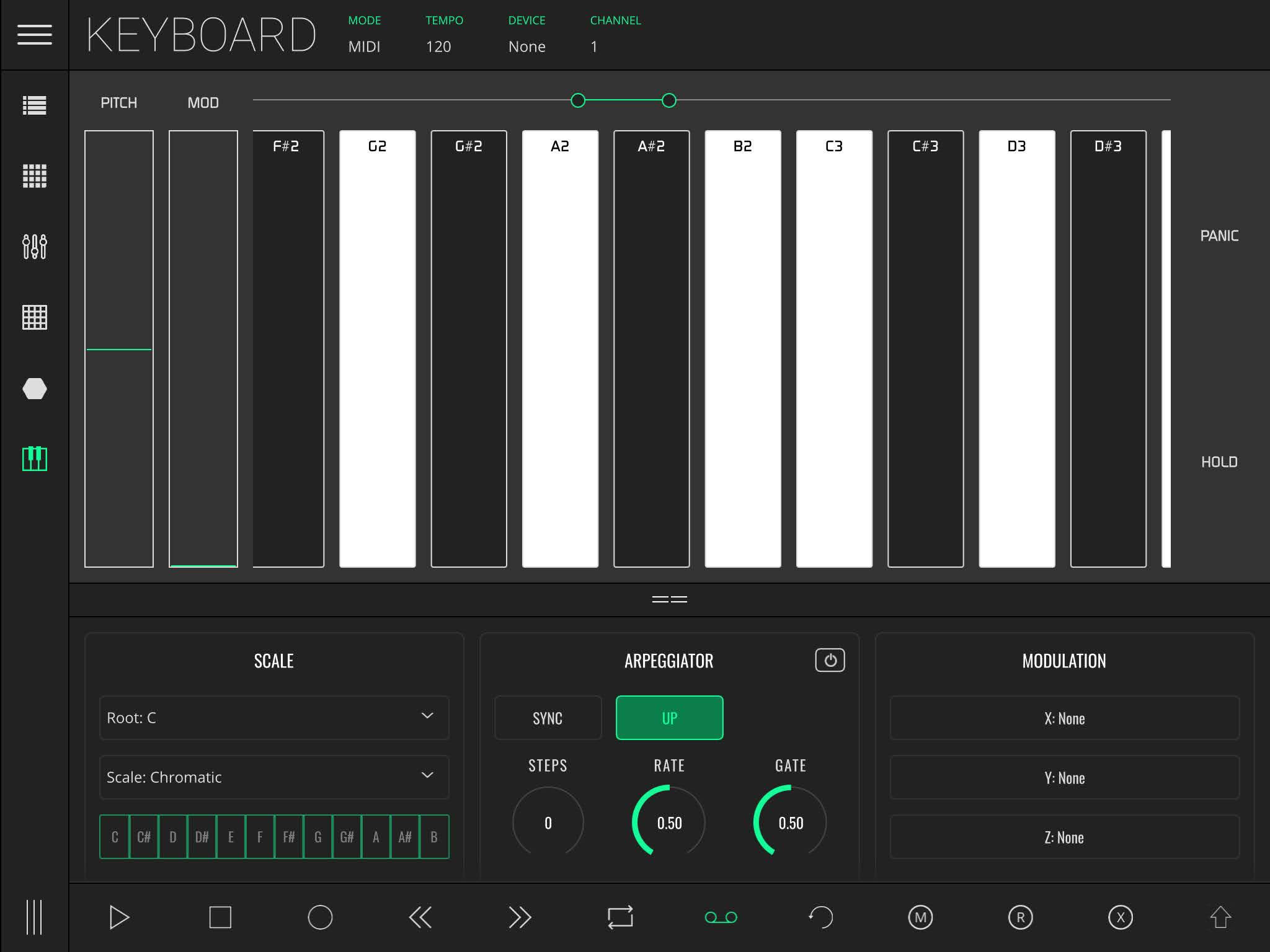Viewport: 1270px width, 952px height.
Task: Click the GATE knob
Action: point(790,822)
